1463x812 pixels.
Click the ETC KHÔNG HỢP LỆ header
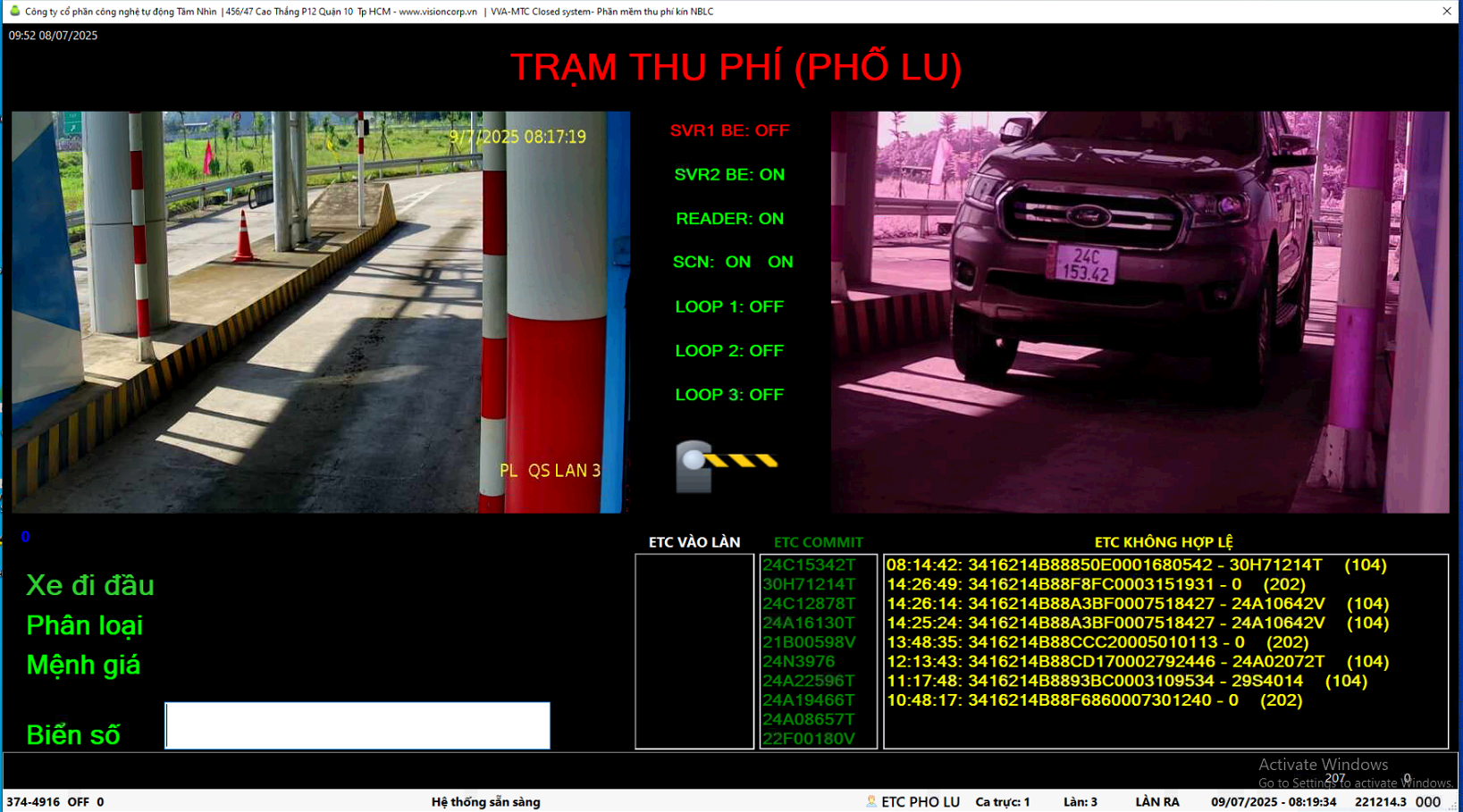tap(1164, 542)
